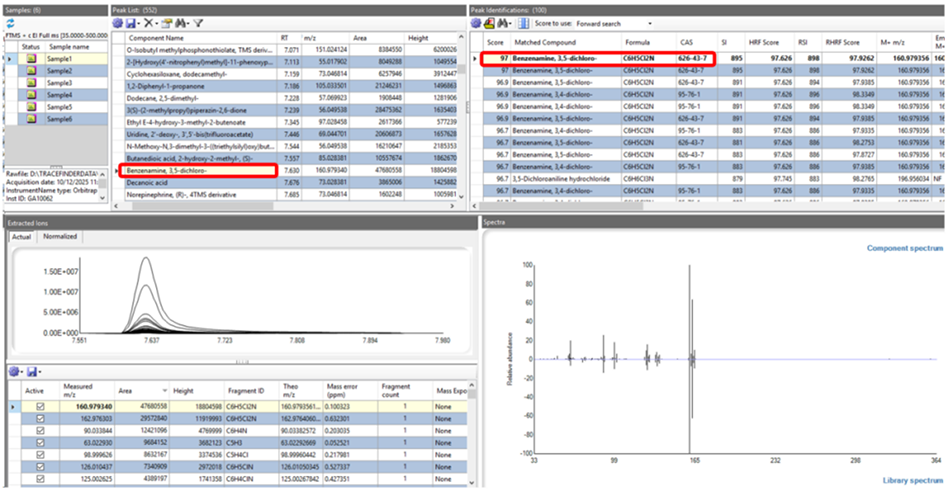Open Peak List settings gear icon
Image resolution: width=950 pixels, height=492 pixels.
[118, 23]
